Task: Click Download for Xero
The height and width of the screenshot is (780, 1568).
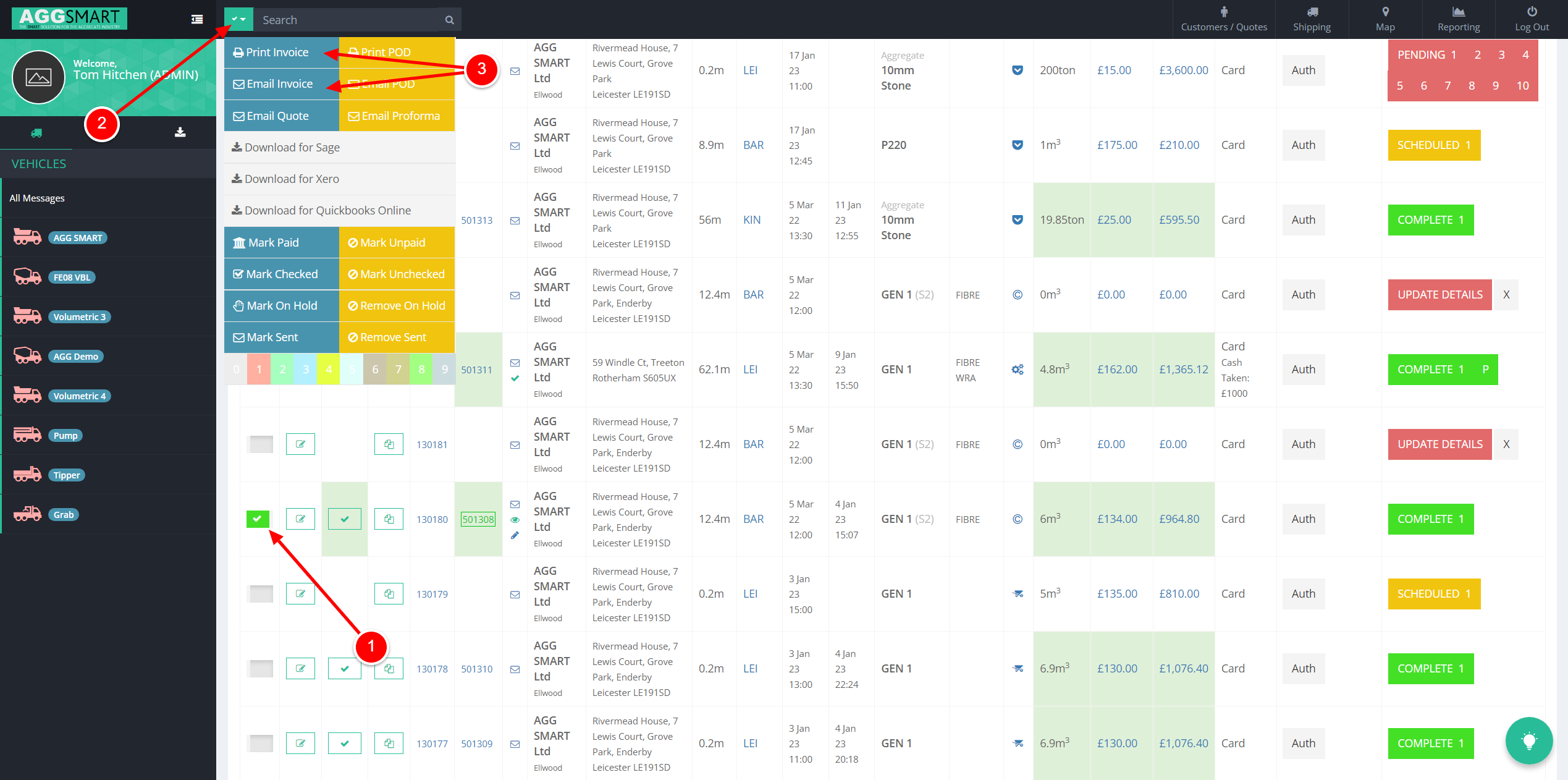Action: tap(340, 179)
